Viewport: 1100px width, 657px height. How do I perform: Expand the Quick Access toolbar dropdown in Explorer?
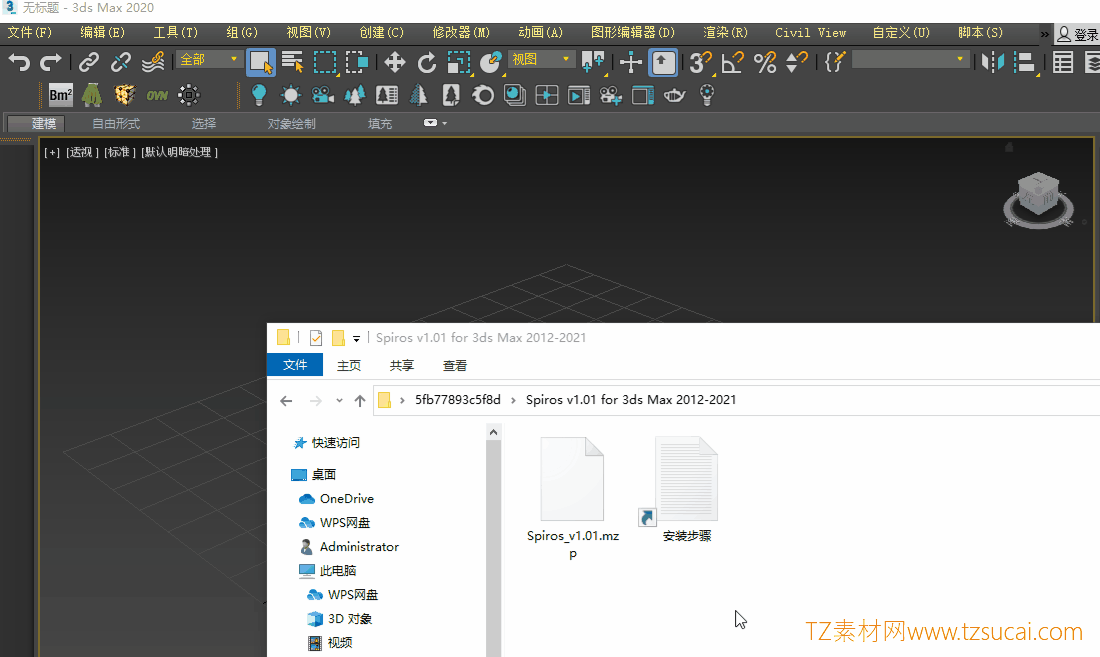coord(356,339)
